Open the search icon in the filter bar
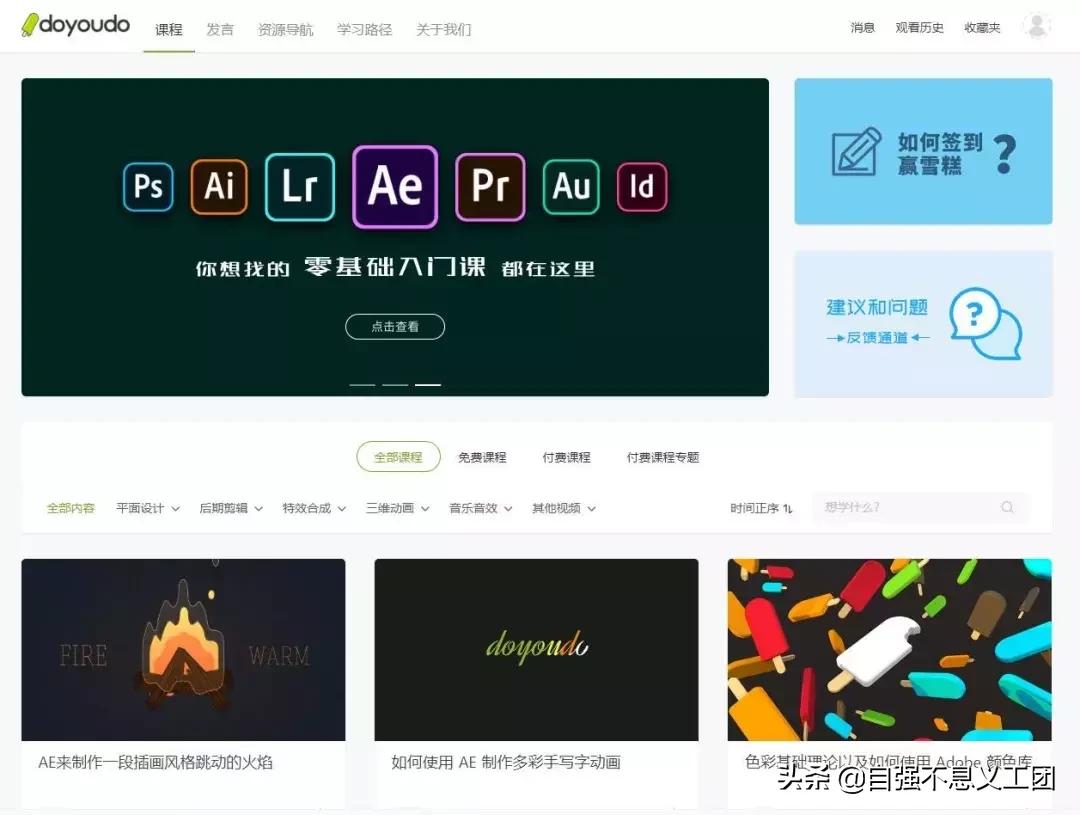Screen dimensions: 1080x815 (1007, 508)
